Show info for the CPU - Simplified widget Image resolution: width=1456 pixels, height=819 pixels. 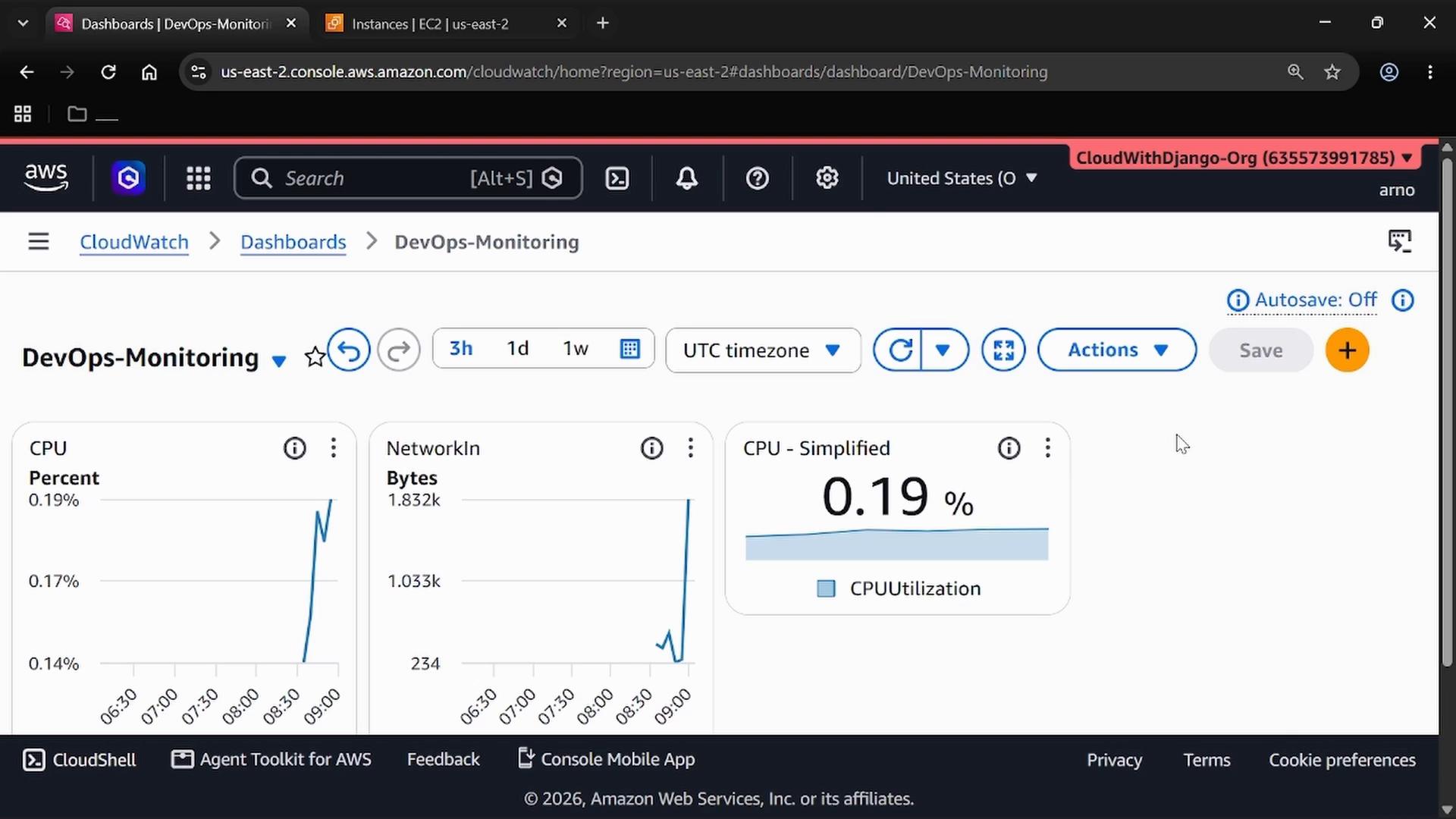1009,448
